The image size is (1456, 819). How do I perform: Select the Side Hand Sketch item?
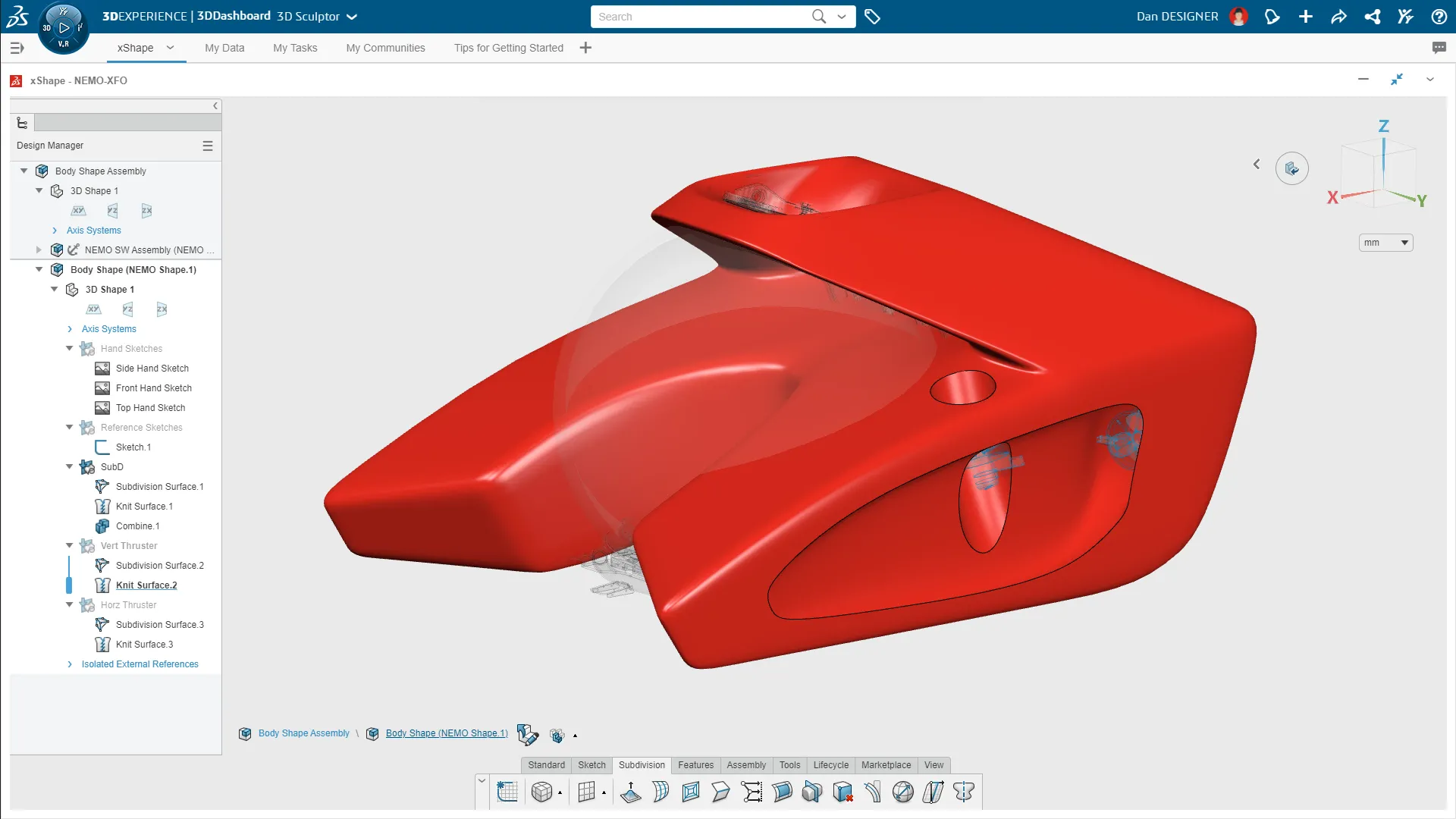152,369
